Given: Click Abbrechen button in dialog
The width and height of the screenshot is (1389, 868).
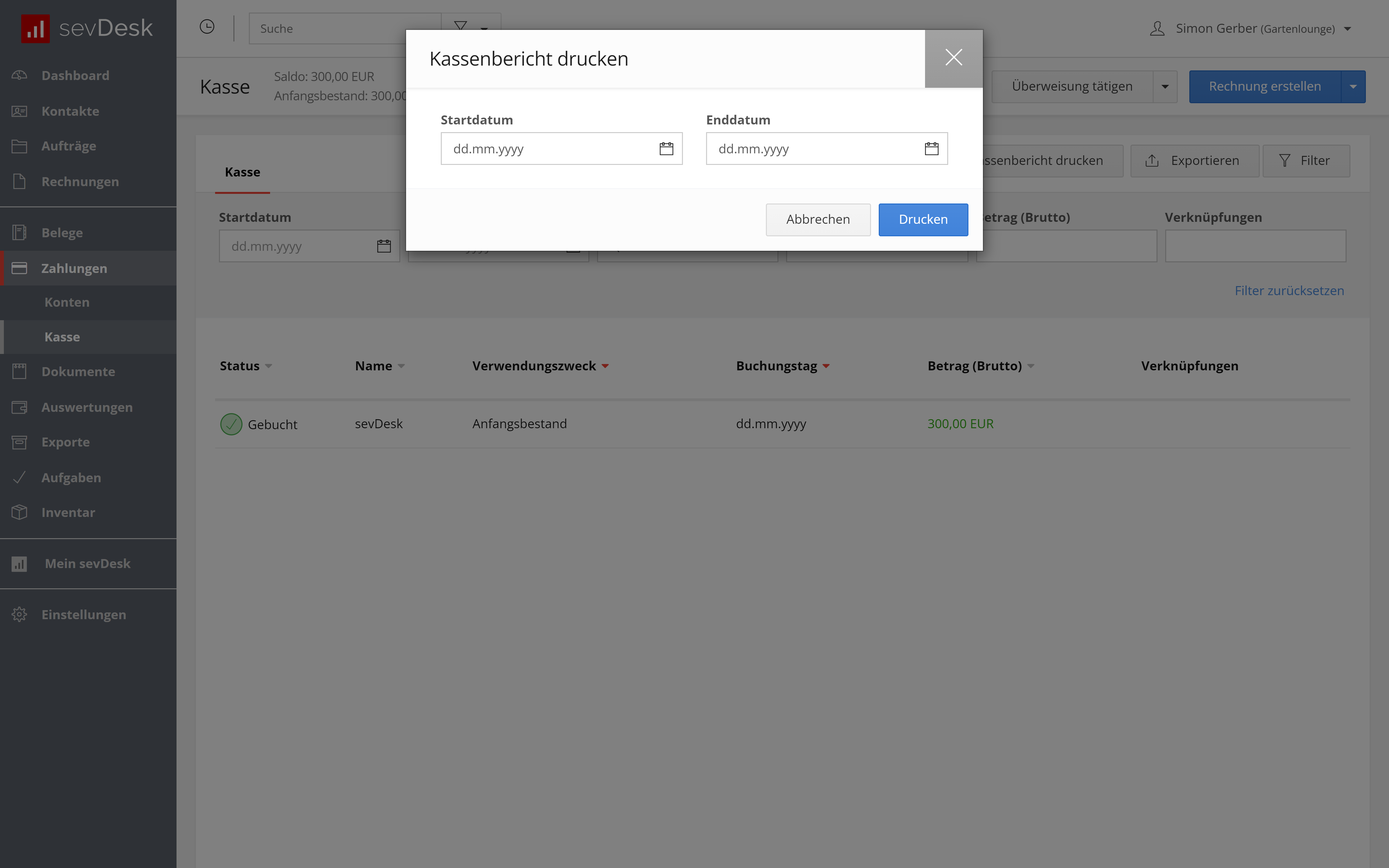Looking at the screenshot, I should (x=818, y=219).
